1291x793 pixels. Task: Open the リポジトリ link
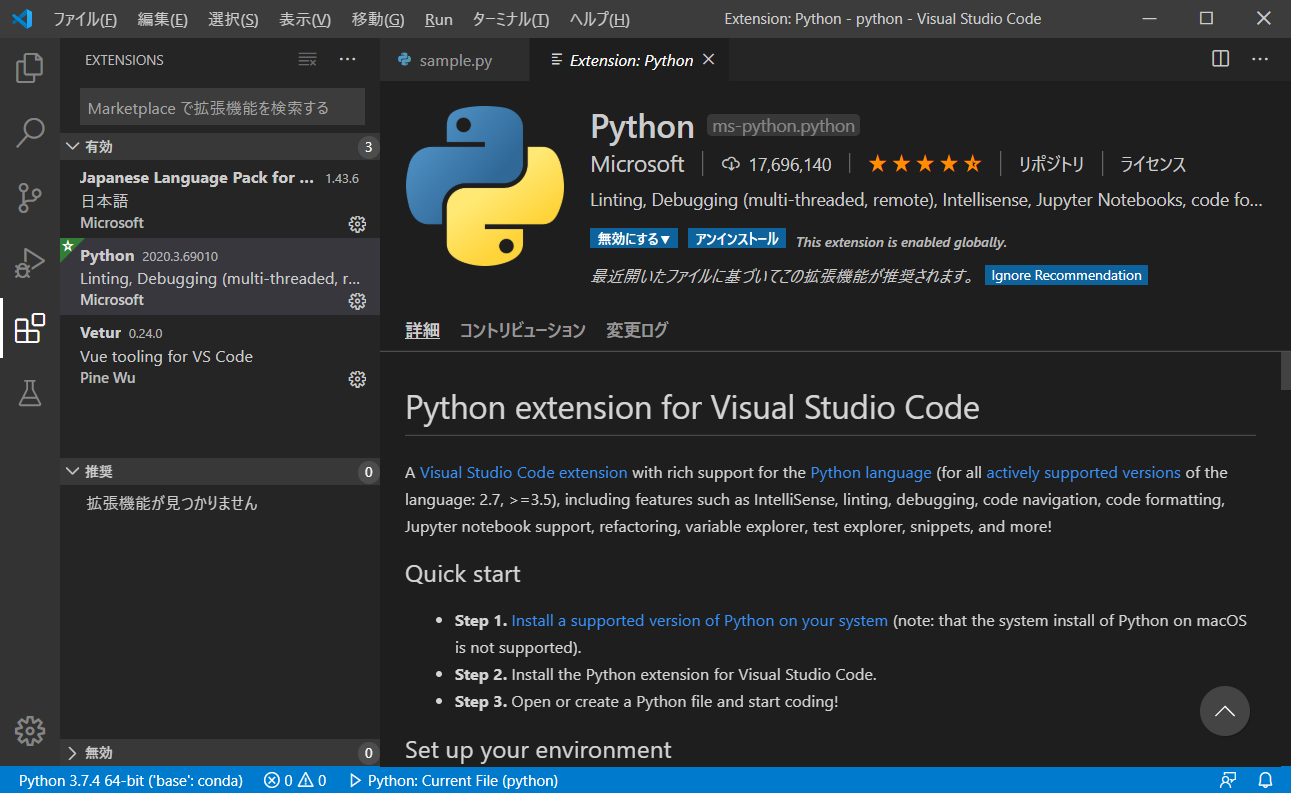pos(1051,164)
